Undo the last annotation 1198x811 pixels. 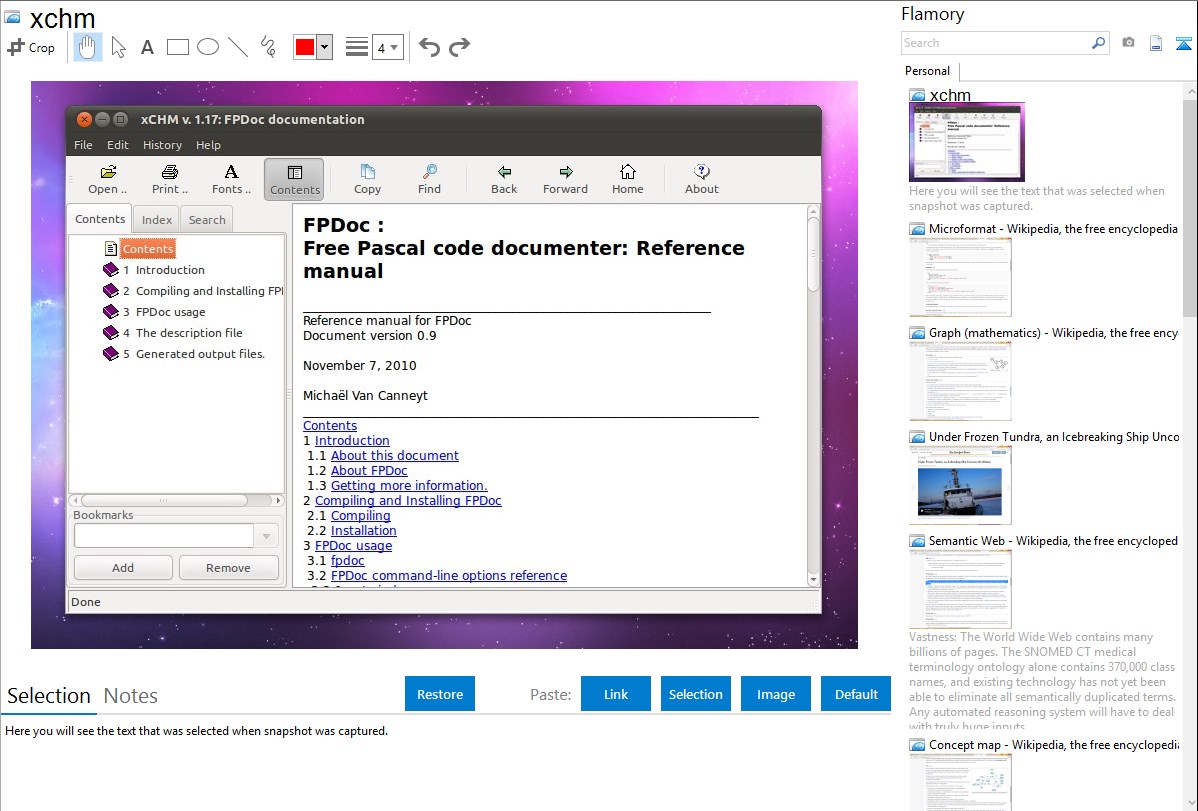[429, 47]
